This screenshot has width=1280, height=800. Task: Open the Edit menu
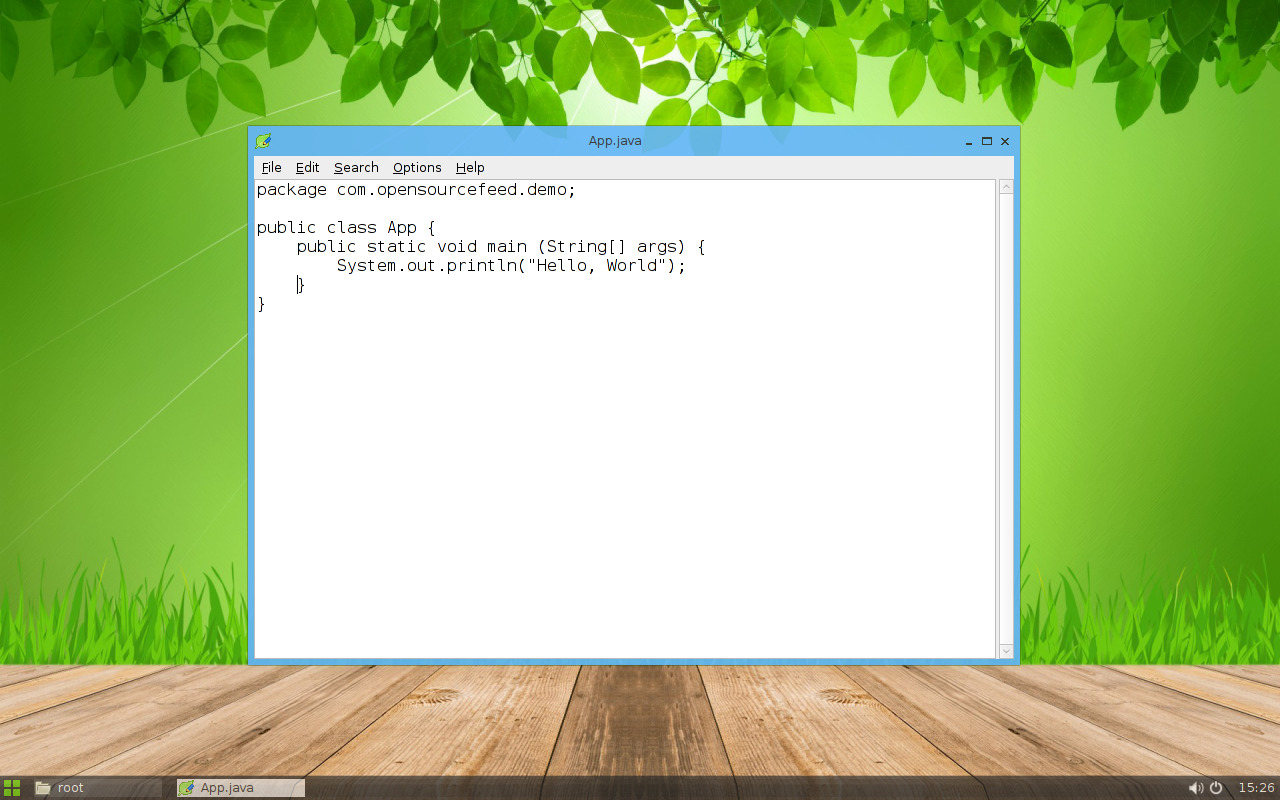coord(307,167)
